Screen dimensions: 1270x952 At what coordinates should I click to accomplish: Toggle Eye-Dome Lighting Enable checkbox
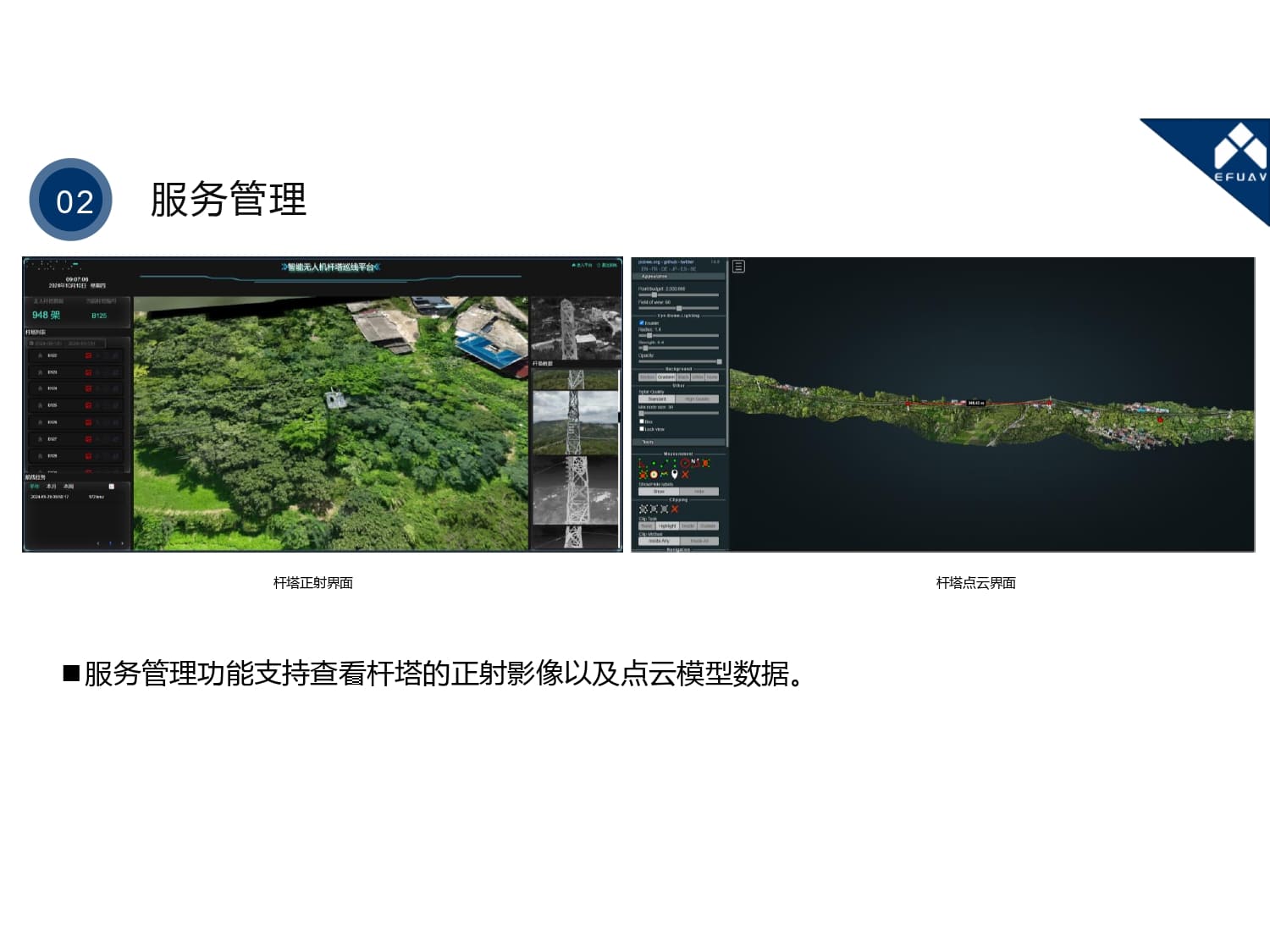pos(641,322)
